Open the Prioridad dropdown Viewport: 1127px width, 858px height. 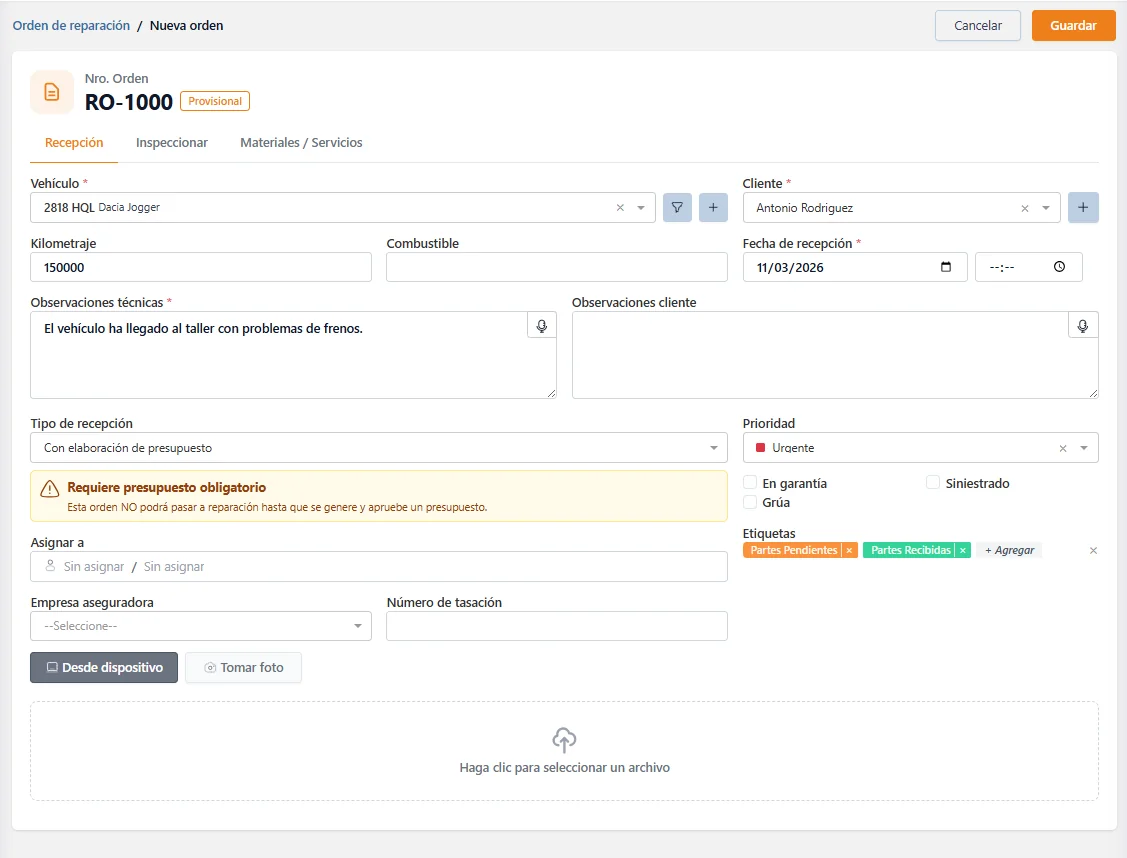click(x=1084, y=448)
